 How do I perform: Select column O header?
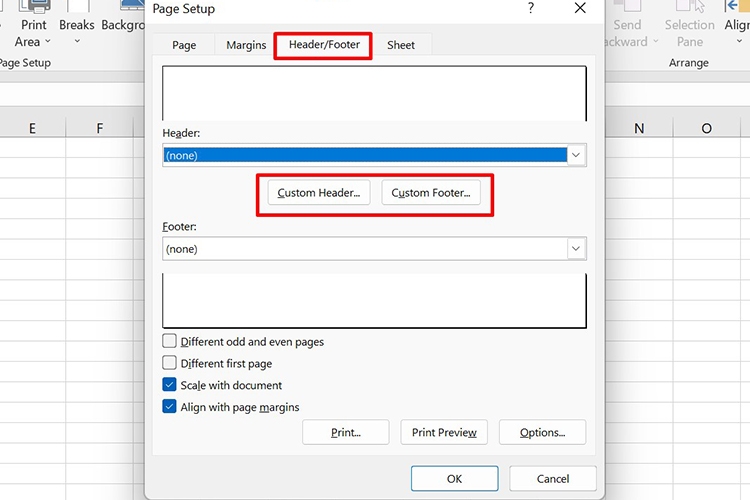point(706,128)
